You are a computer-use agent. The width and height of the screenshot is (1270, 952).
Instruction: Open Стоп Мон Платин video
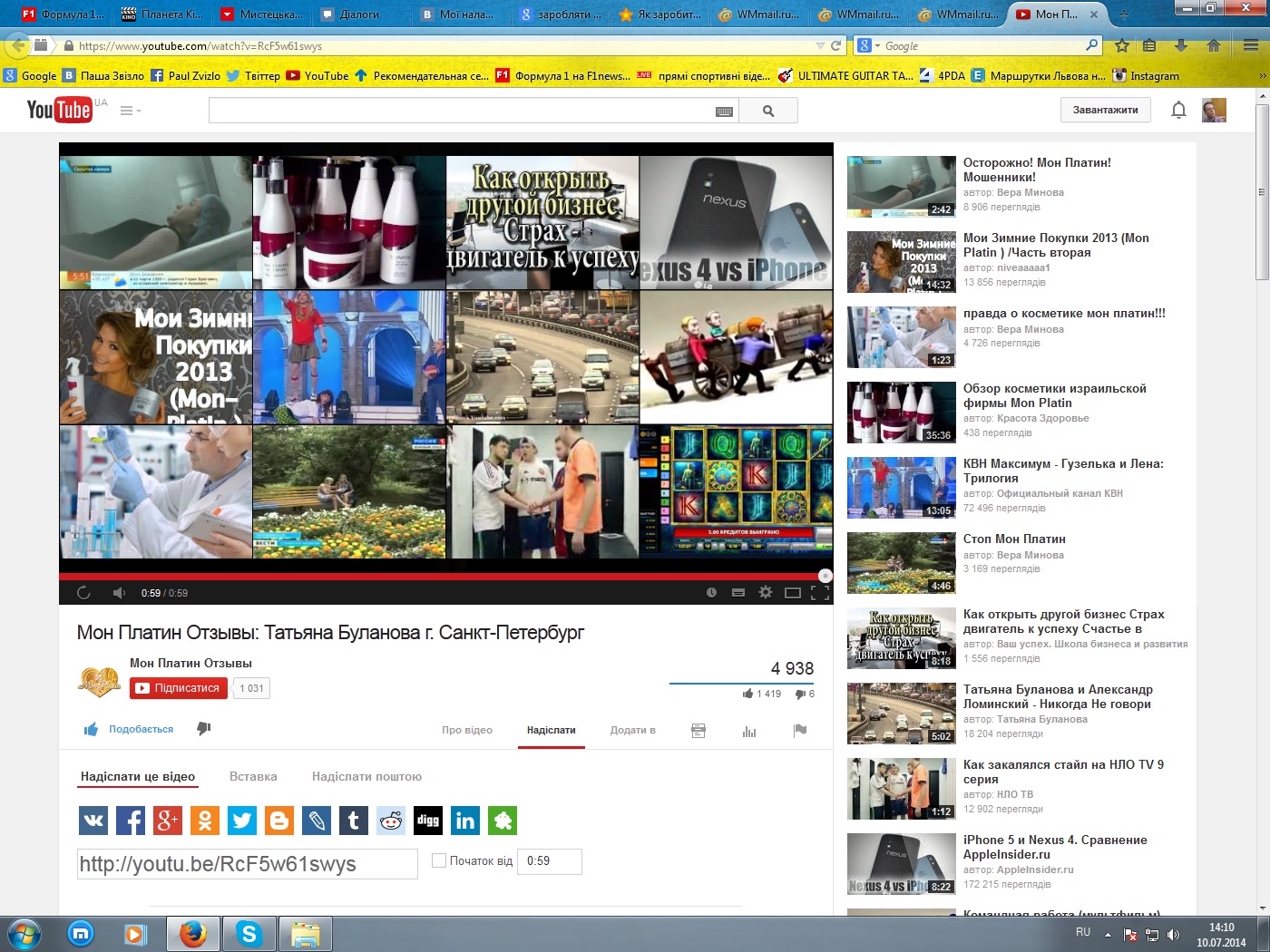click(1014, 539)
